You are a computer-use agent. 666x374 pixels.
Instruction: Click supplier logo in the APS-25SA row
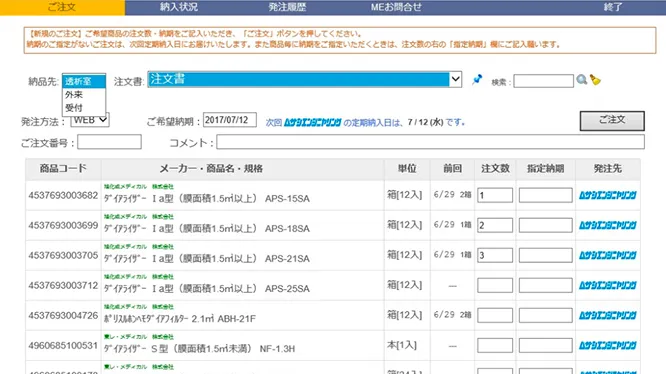point(608,285)
